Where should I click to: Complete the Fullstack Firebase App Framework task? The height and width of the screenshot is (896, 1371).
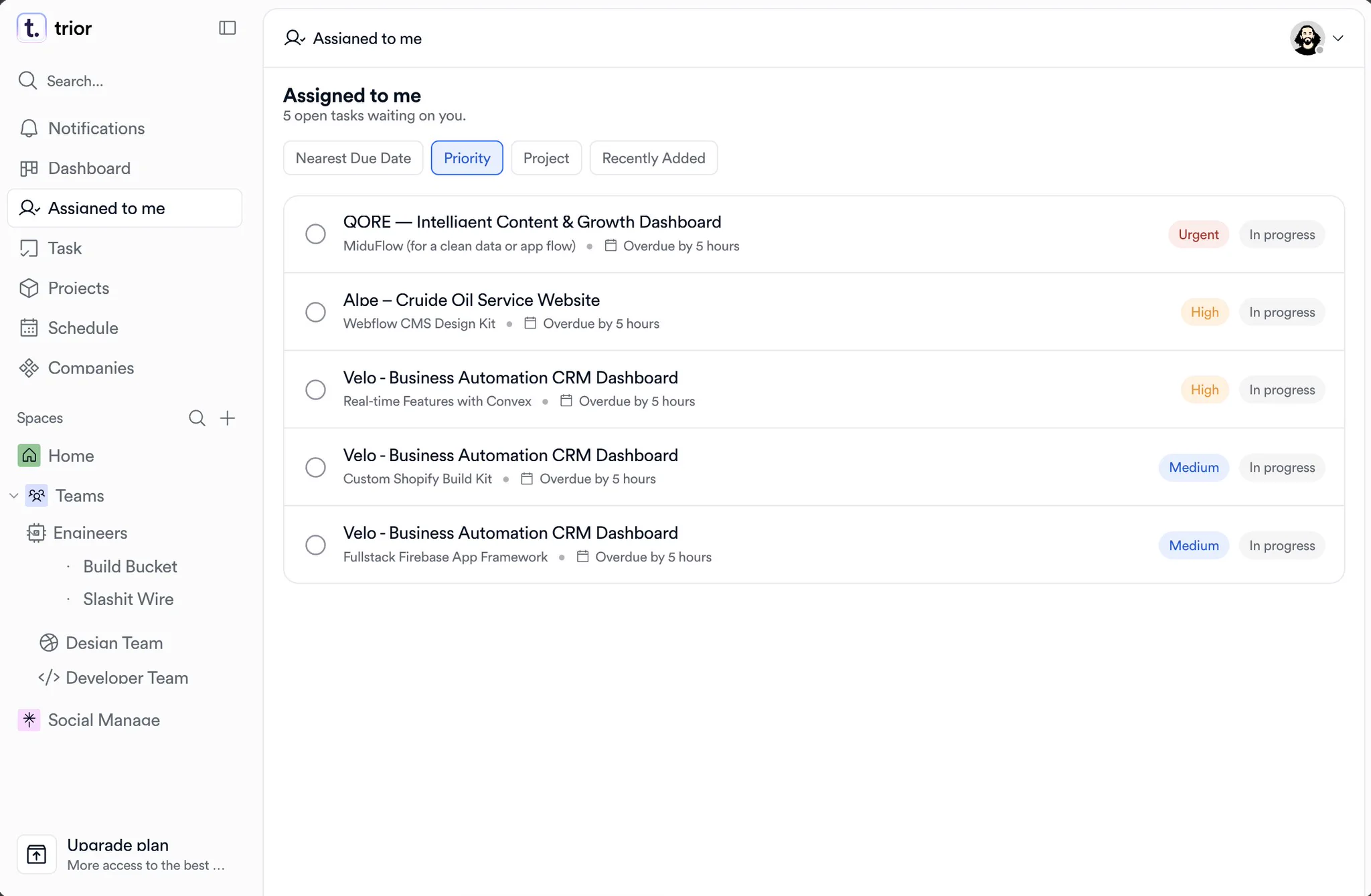[x=315, y=545]
